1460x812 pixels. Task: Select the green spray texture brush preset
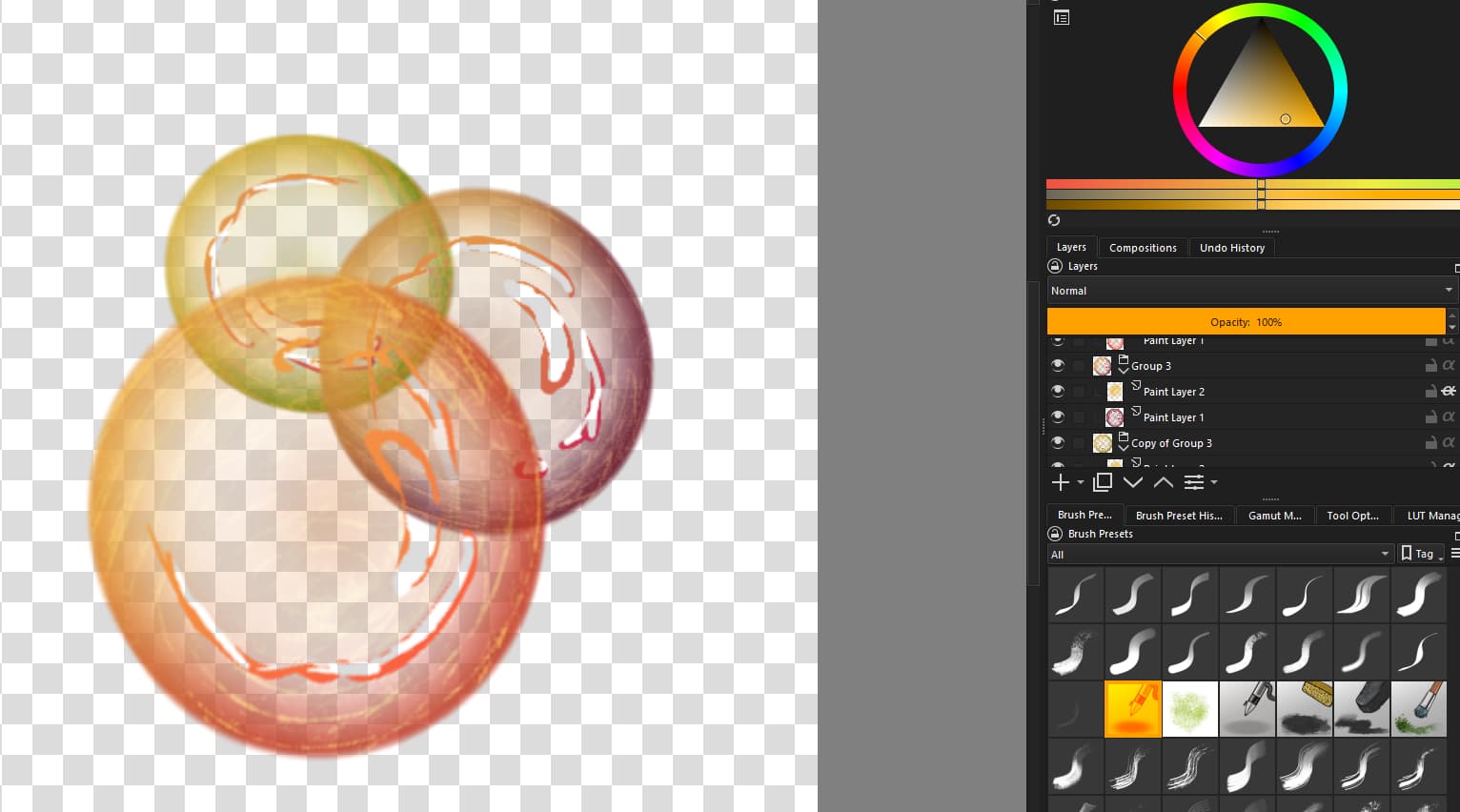pos(1190,709)
